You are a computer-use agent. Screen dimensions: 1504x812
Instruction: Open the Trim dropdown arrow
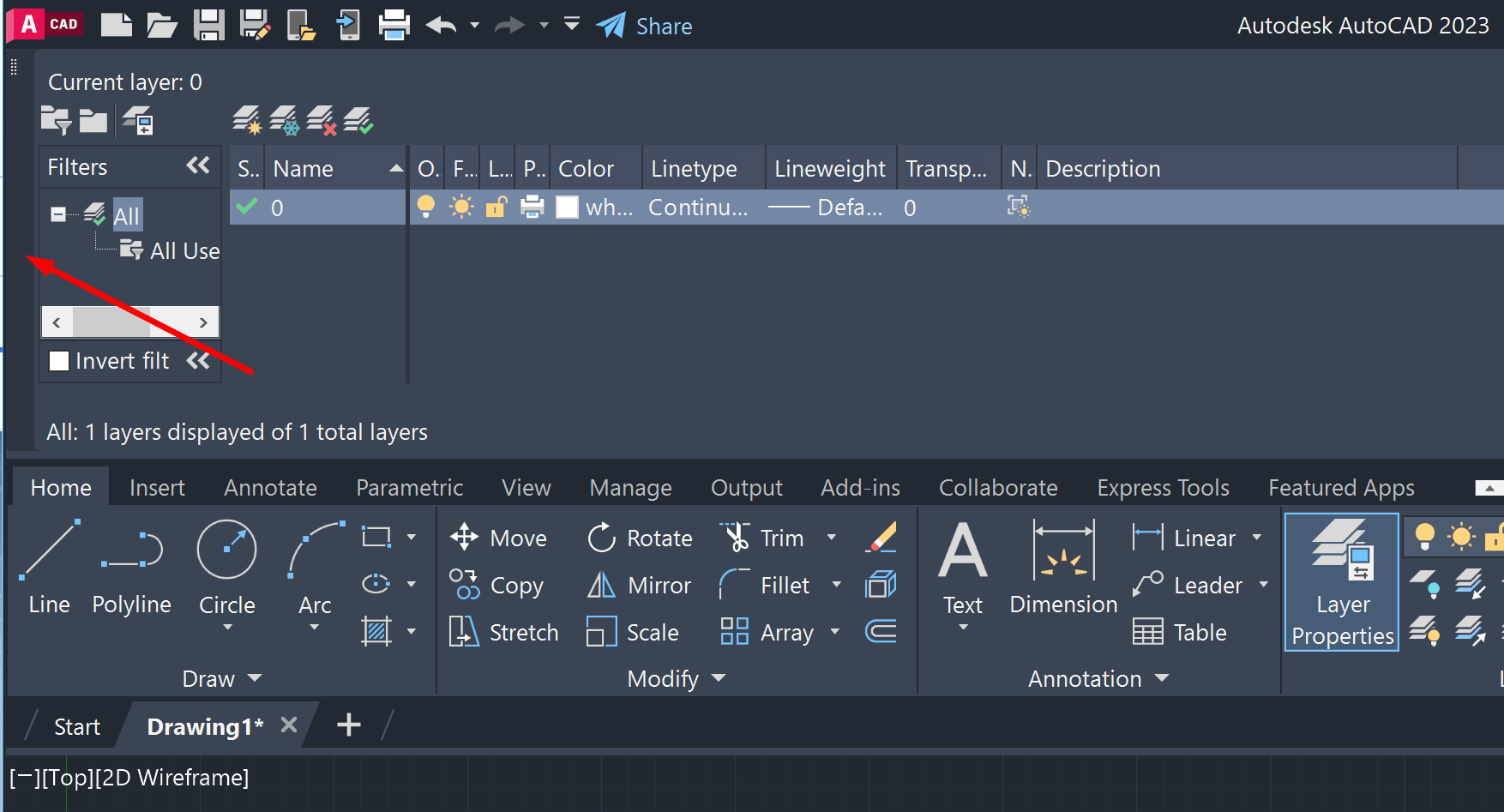click(x=832, y=538)
